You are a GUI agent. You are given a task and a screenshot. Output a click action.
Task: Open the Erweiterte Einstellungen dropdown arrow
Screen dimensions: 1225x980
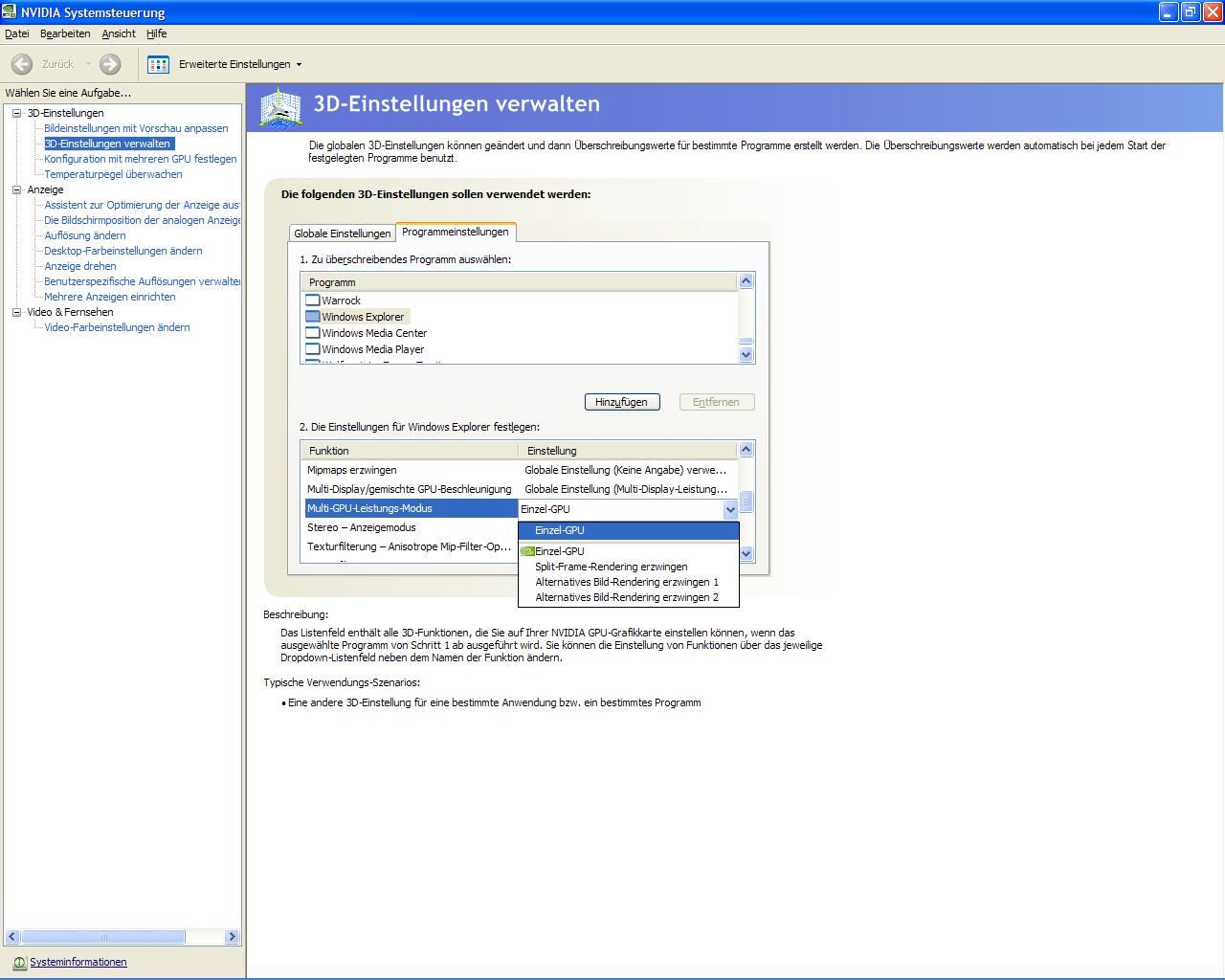point(299,65)
